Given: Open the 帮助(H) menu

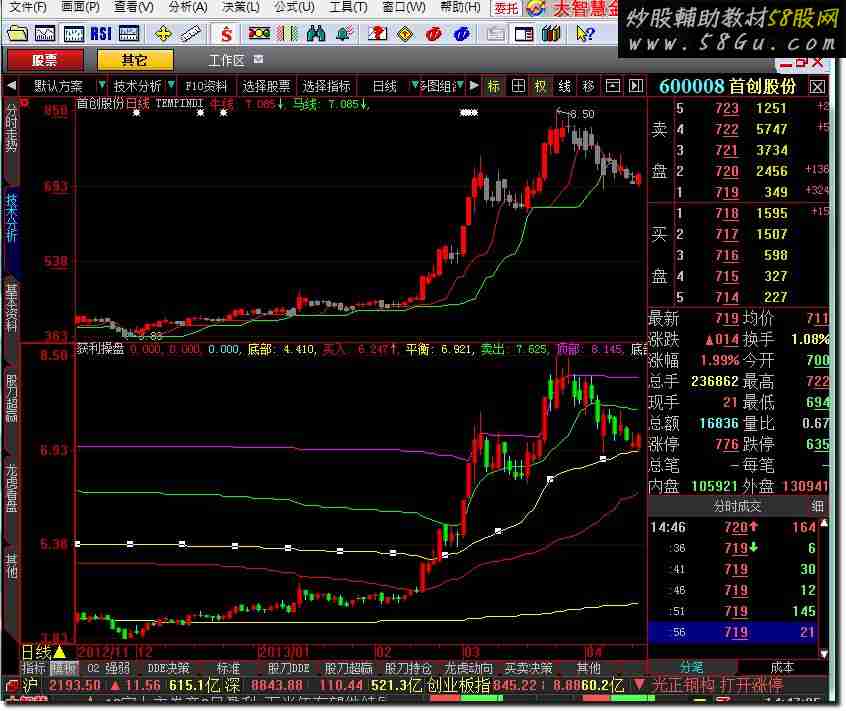Looking at the screenshot, I should point(460,8).
